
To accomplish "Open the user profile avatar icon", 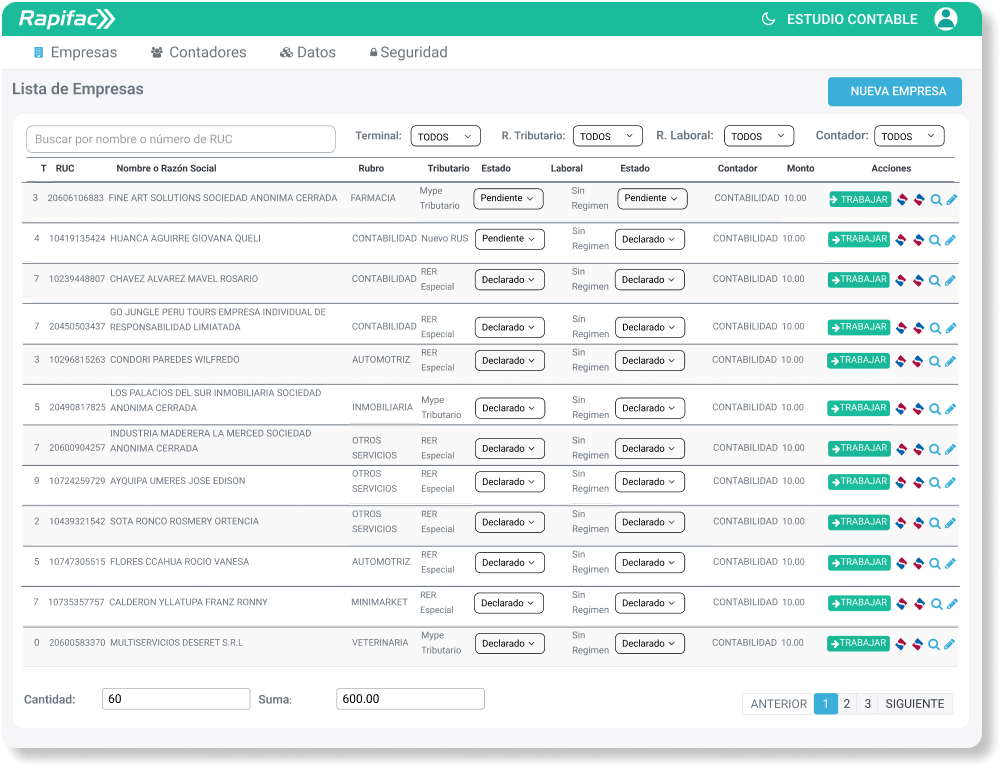I will pyautogui.click(x=945, y=19).
